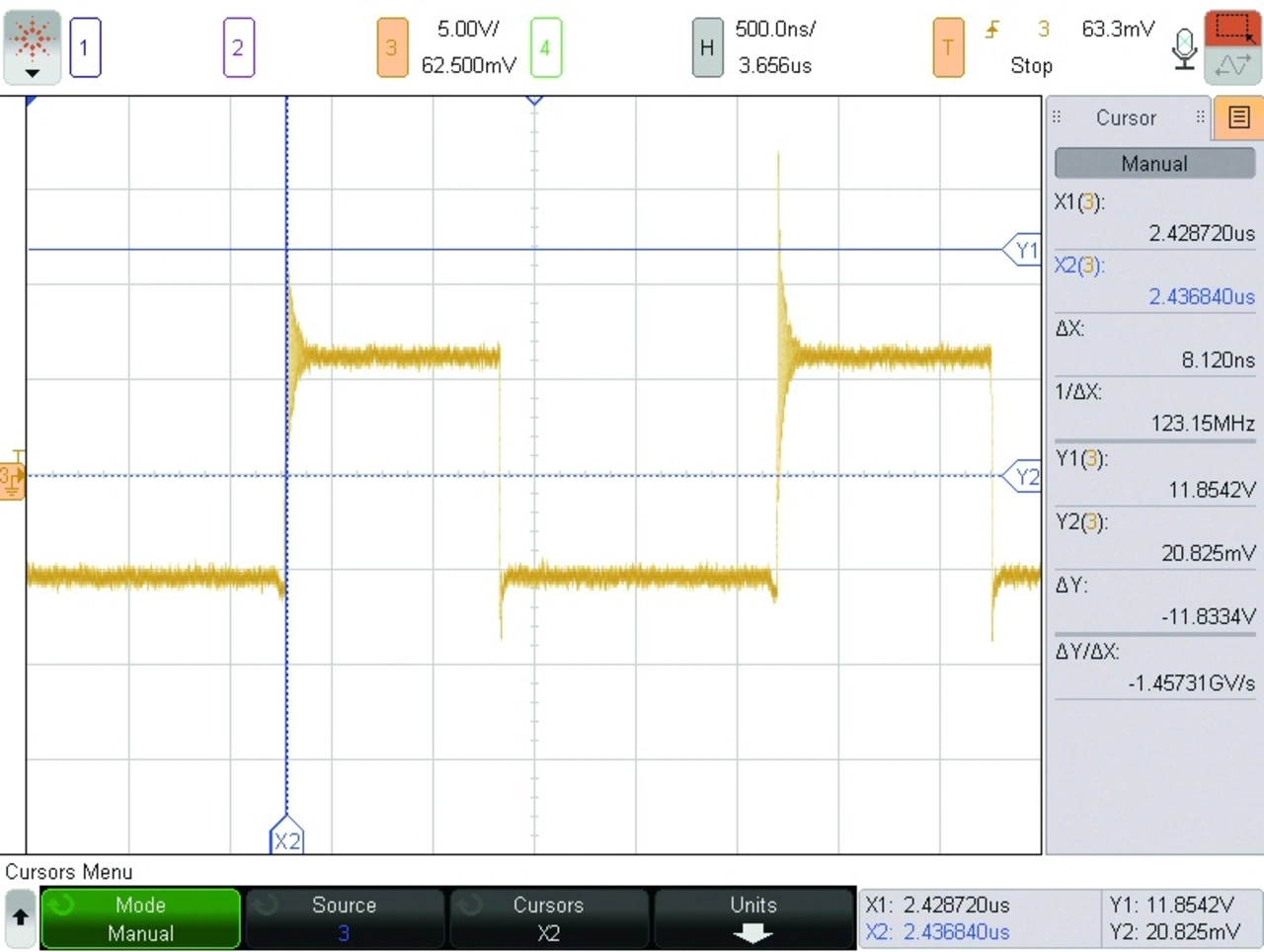Enable channel 2 button

pyautogui.click(x=238, y=47)
